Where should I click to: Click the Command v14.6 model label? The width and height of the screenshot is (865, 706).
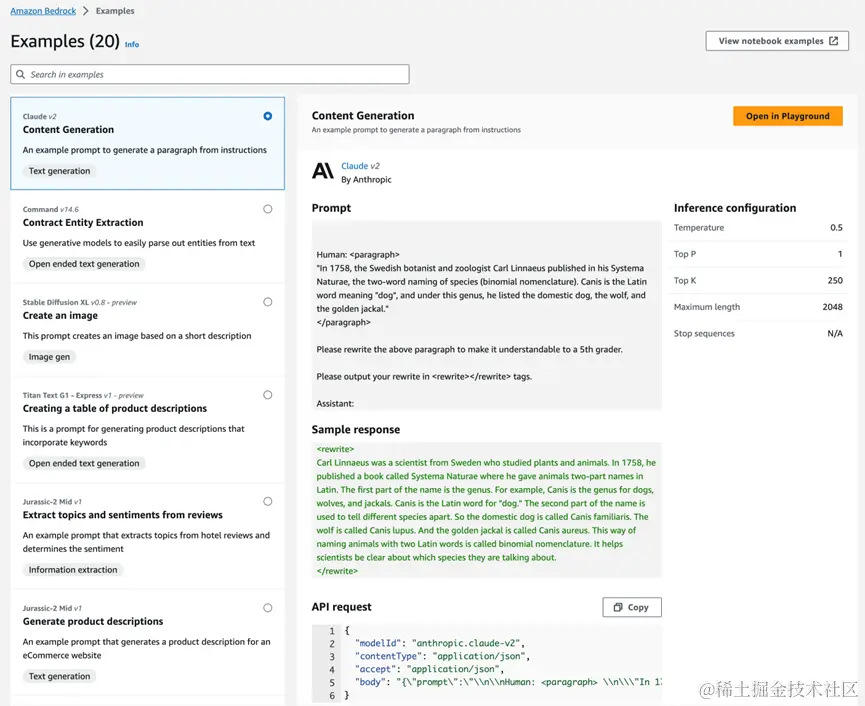[51, 209]
